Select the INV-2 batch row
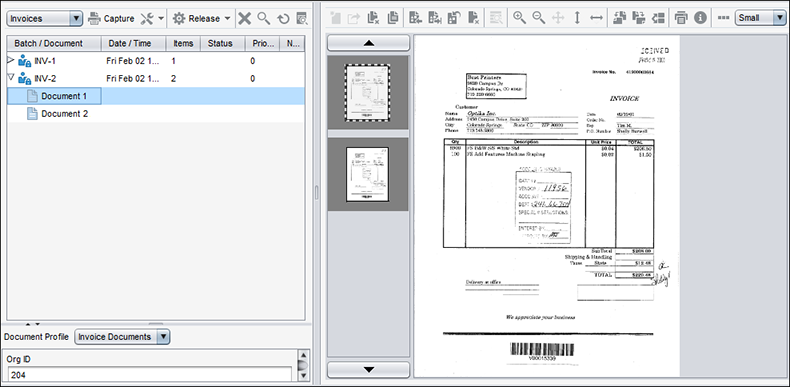 coord(156,79)
